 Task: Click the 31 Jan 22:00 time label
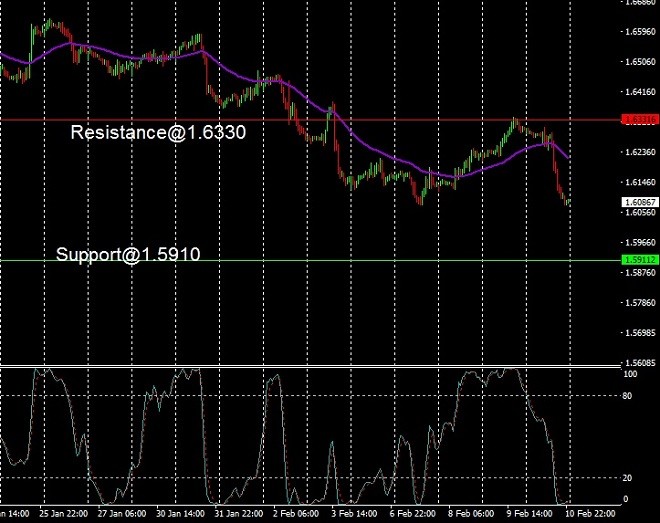[239, 514]
